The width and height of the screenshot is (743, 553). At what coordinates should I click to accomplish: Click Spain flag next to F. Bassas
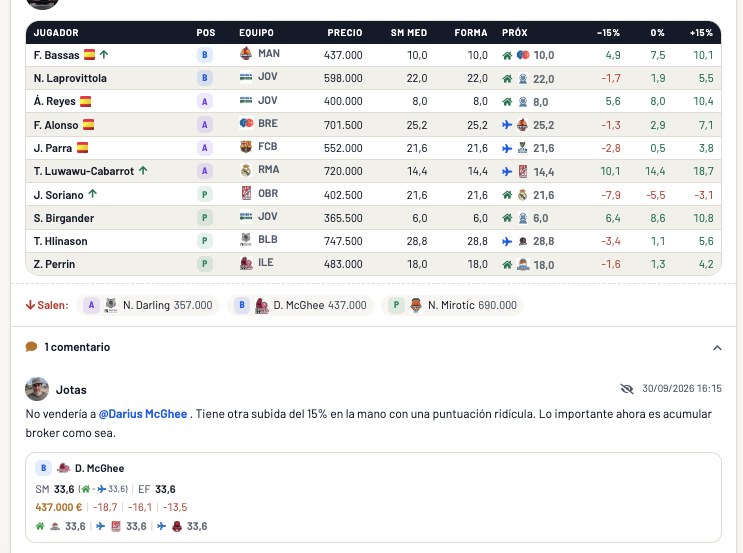coord(89,54)
